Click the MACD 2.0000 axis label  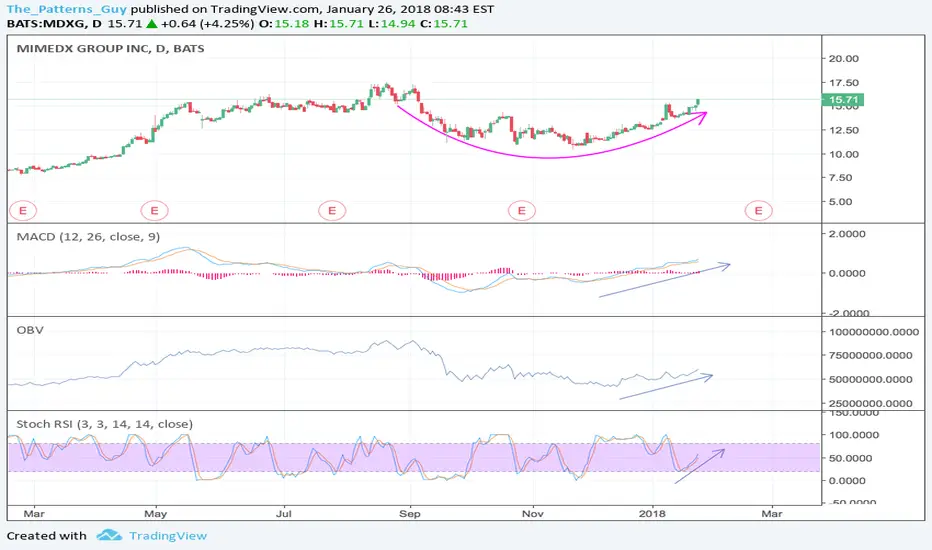point(847,234)
